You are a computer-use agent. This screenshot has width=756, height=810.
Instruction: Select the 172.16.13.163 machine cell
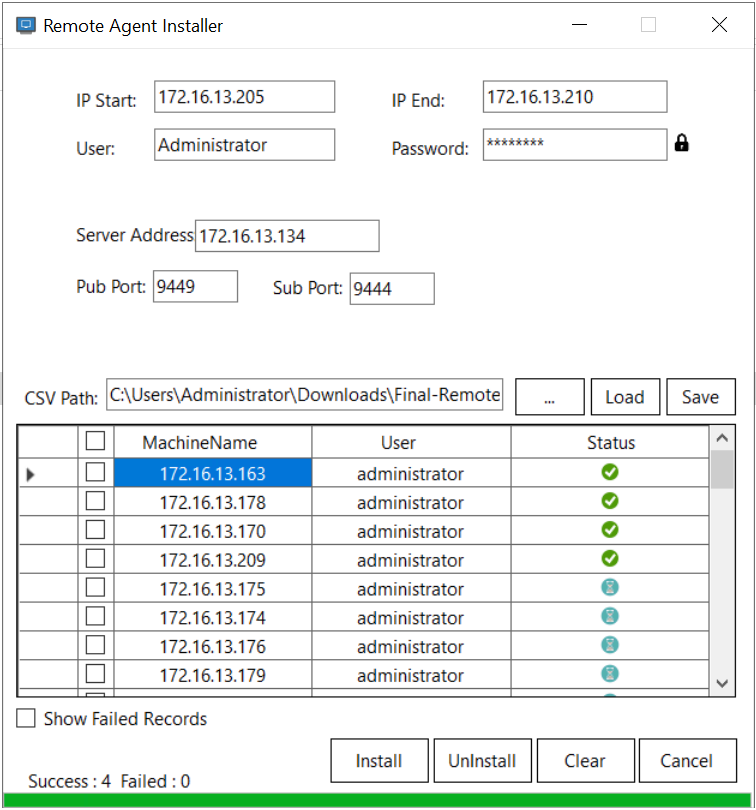[x=212, y=473]
